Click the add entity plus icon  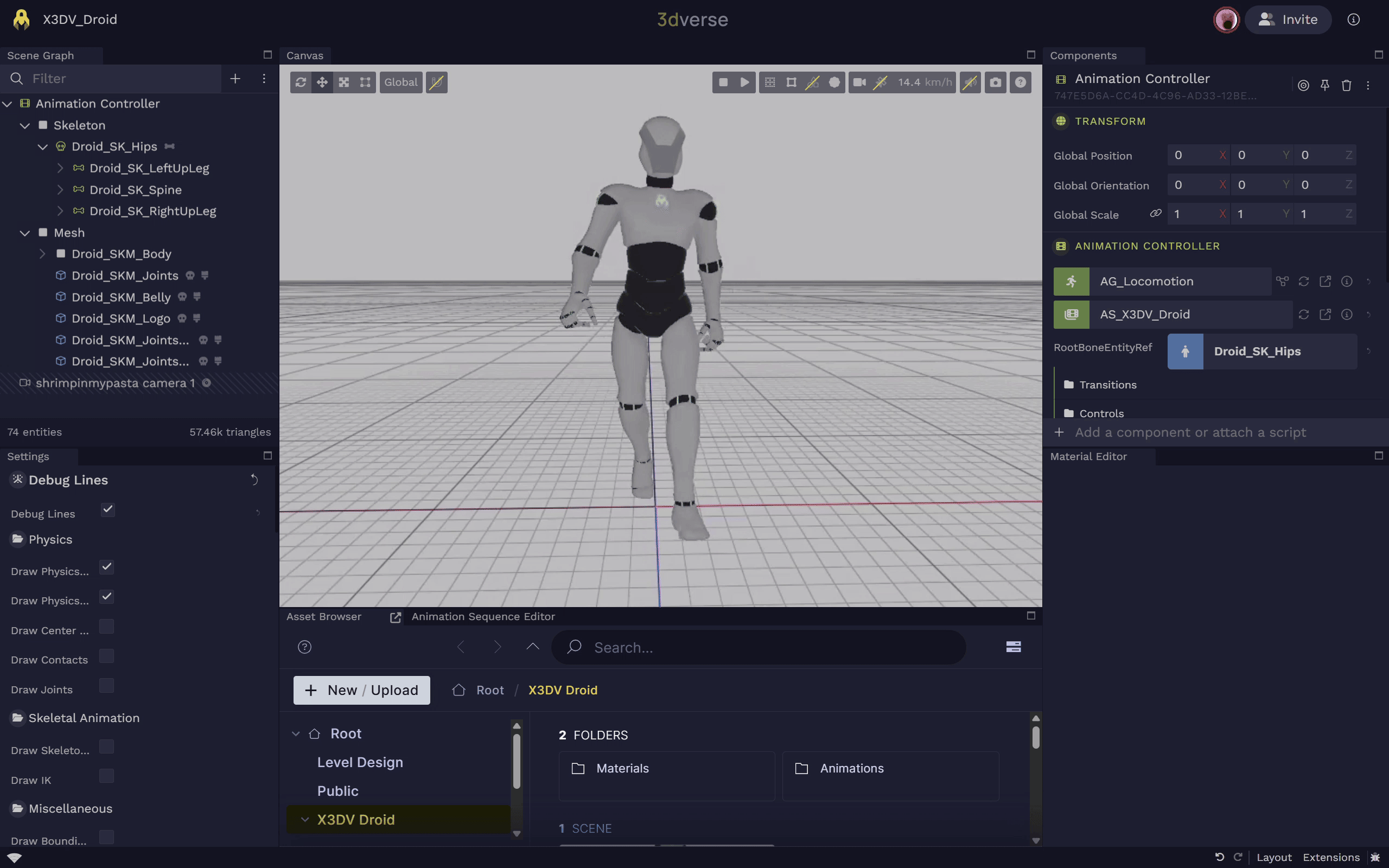(235, 79)
